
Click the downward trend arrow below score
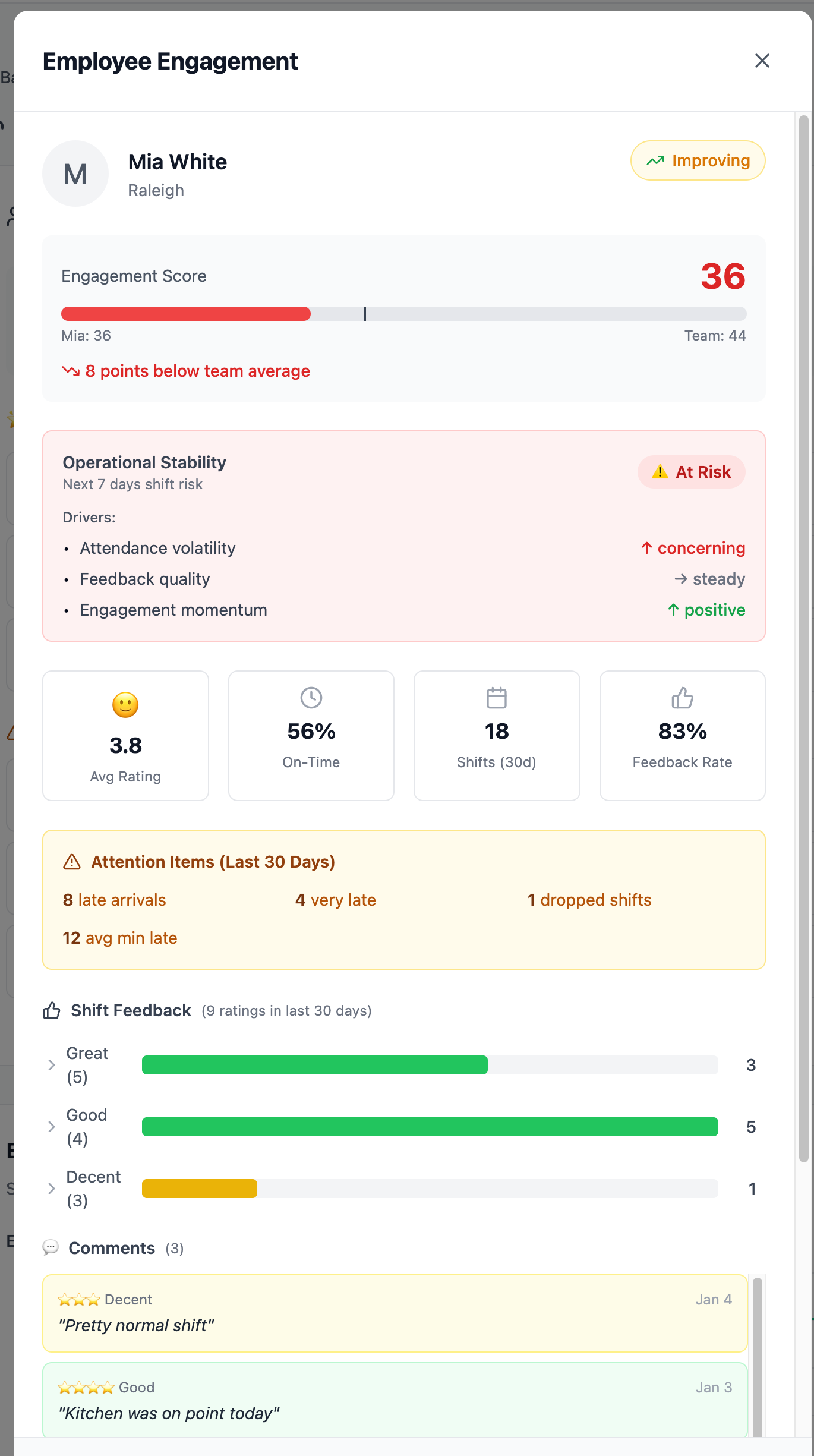71,371
